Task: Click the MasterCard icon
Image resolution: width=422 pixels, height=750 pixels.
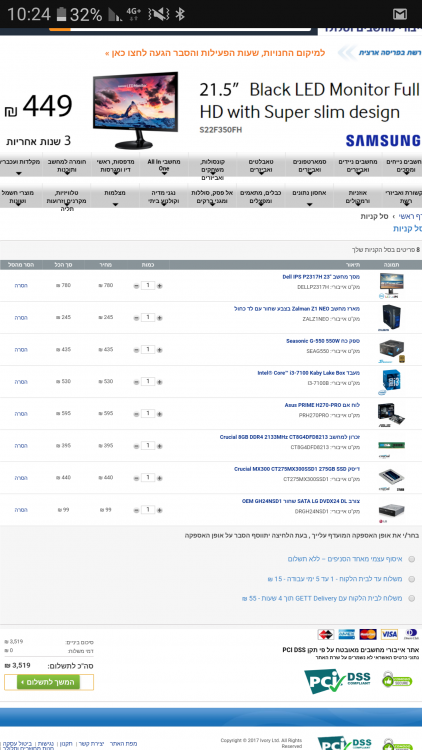Action: (368, 634)
